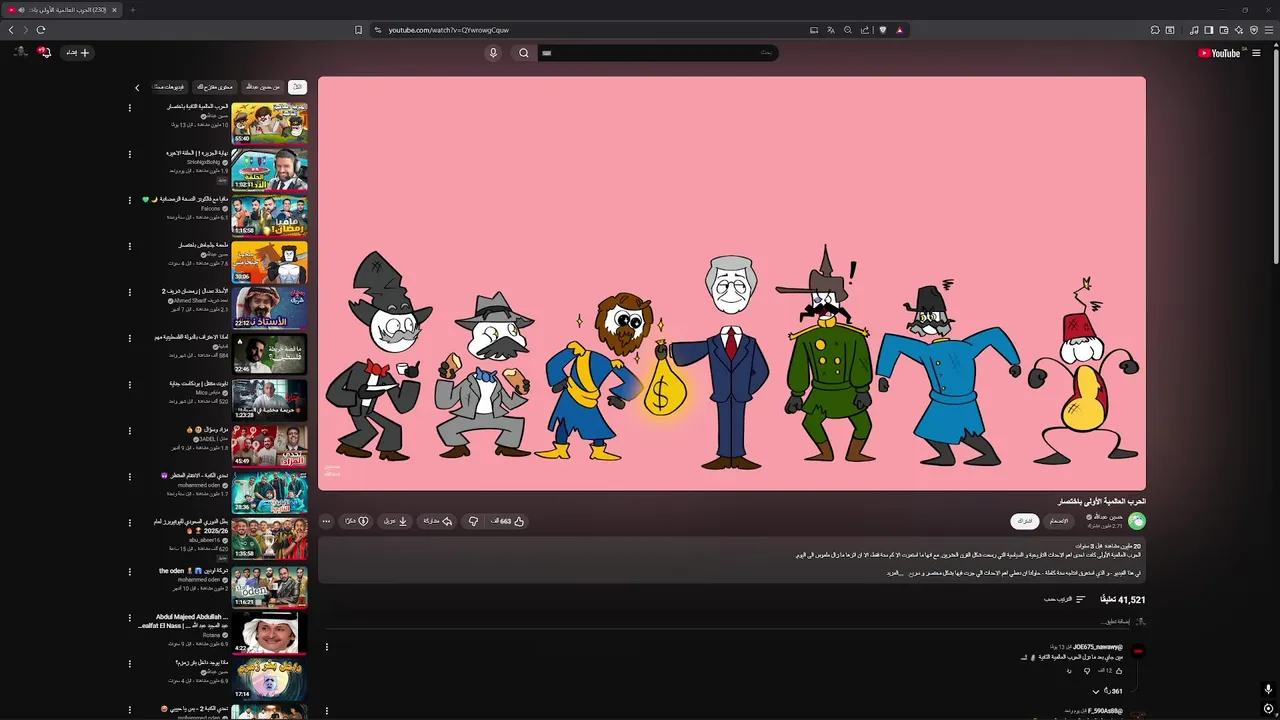Click the browser share page icon

click(x=865, y=30)
